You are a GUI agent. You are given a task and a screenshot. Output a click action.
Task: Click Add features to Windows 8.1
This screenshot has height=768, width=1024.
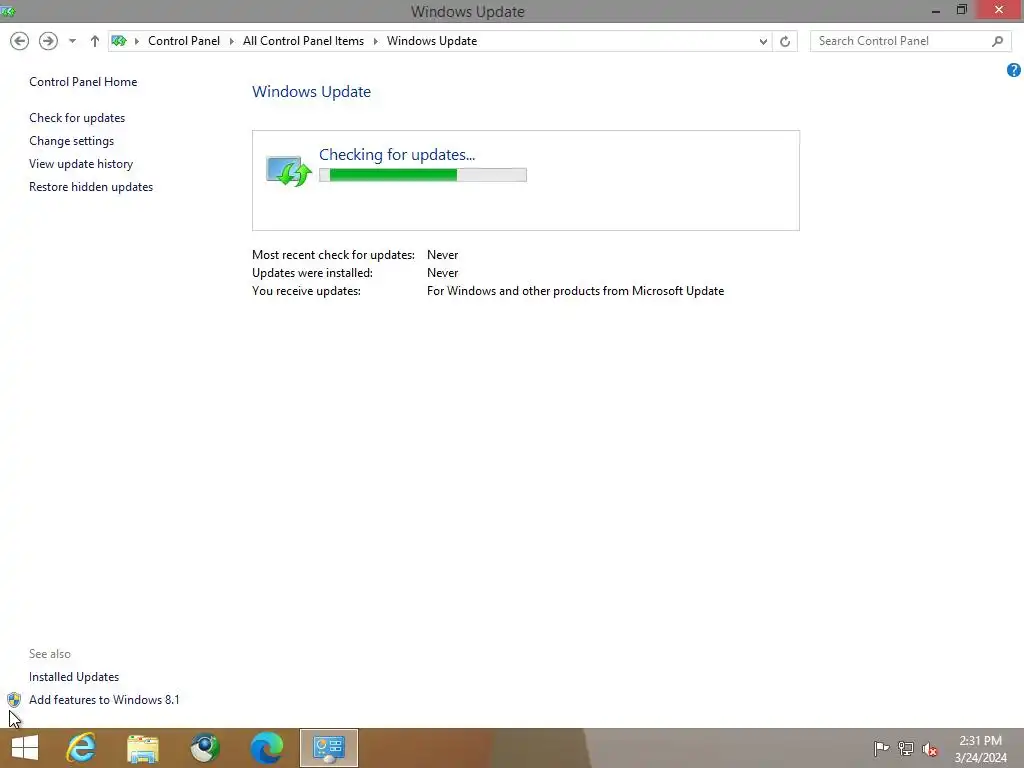[104, 699]
